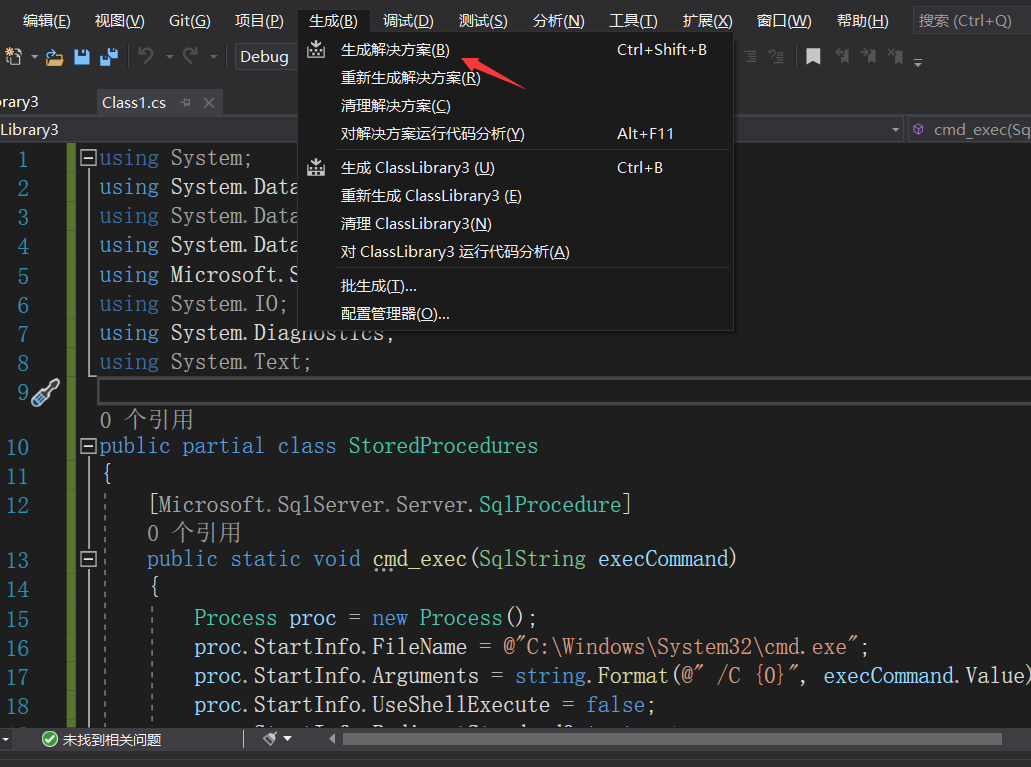Close the Class1.cs tab
The width and height of the screenshot is (1031, 767).
click(209, 103)
